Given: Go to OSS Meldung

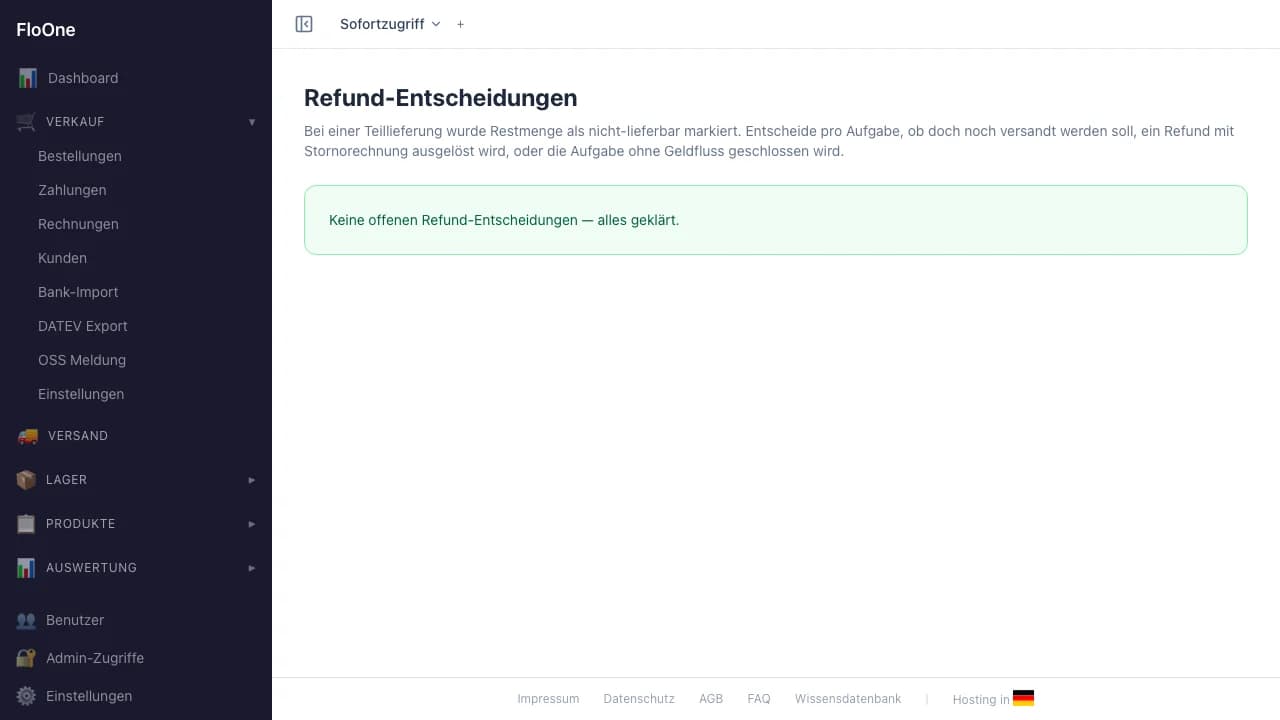Looking at the screenshot, I should pos(82,360).
